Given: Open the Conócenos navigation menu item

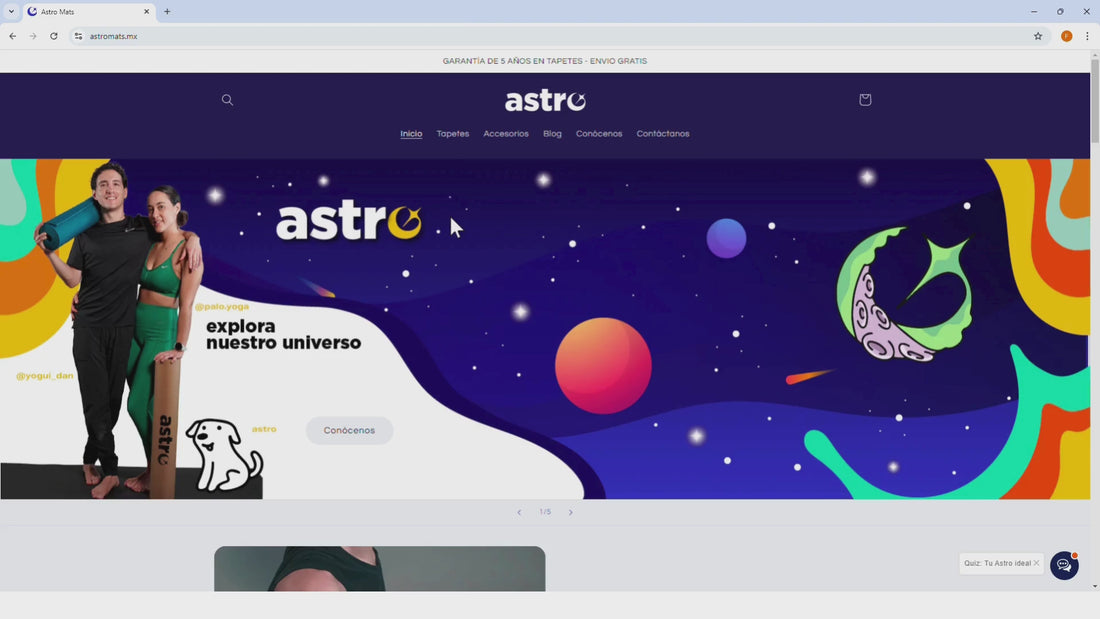Looking at the screenshot, I should [599, 133].
